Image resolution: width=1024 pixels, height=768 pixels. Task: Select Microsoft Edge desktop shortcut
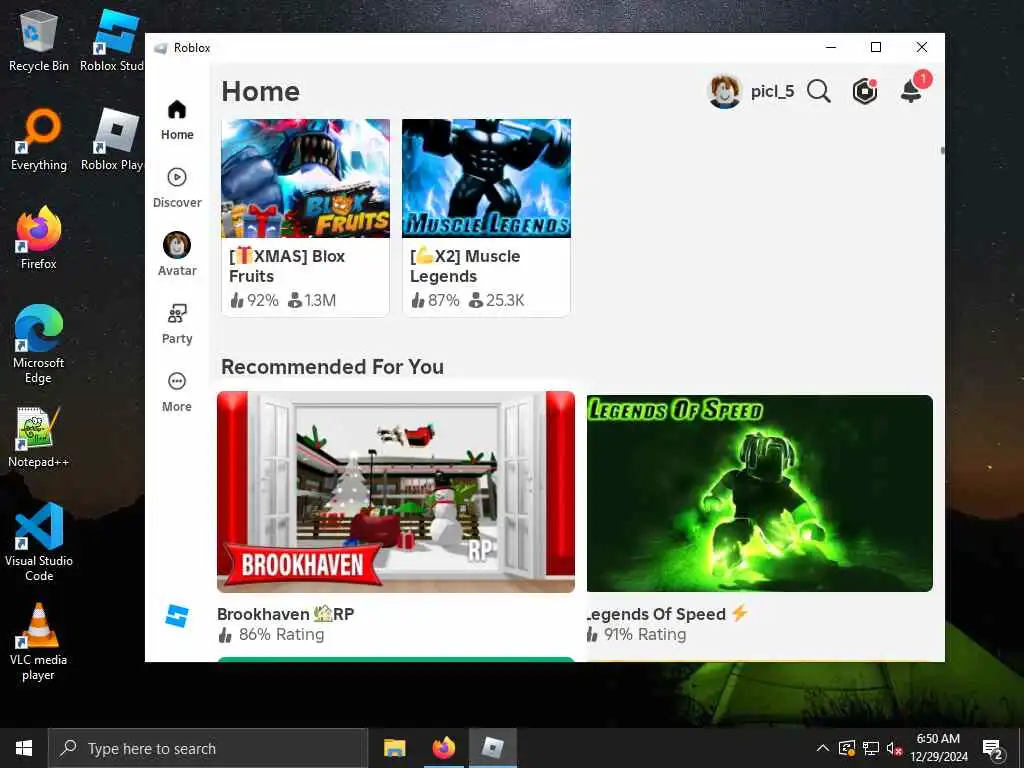click(x=39, y=344)
